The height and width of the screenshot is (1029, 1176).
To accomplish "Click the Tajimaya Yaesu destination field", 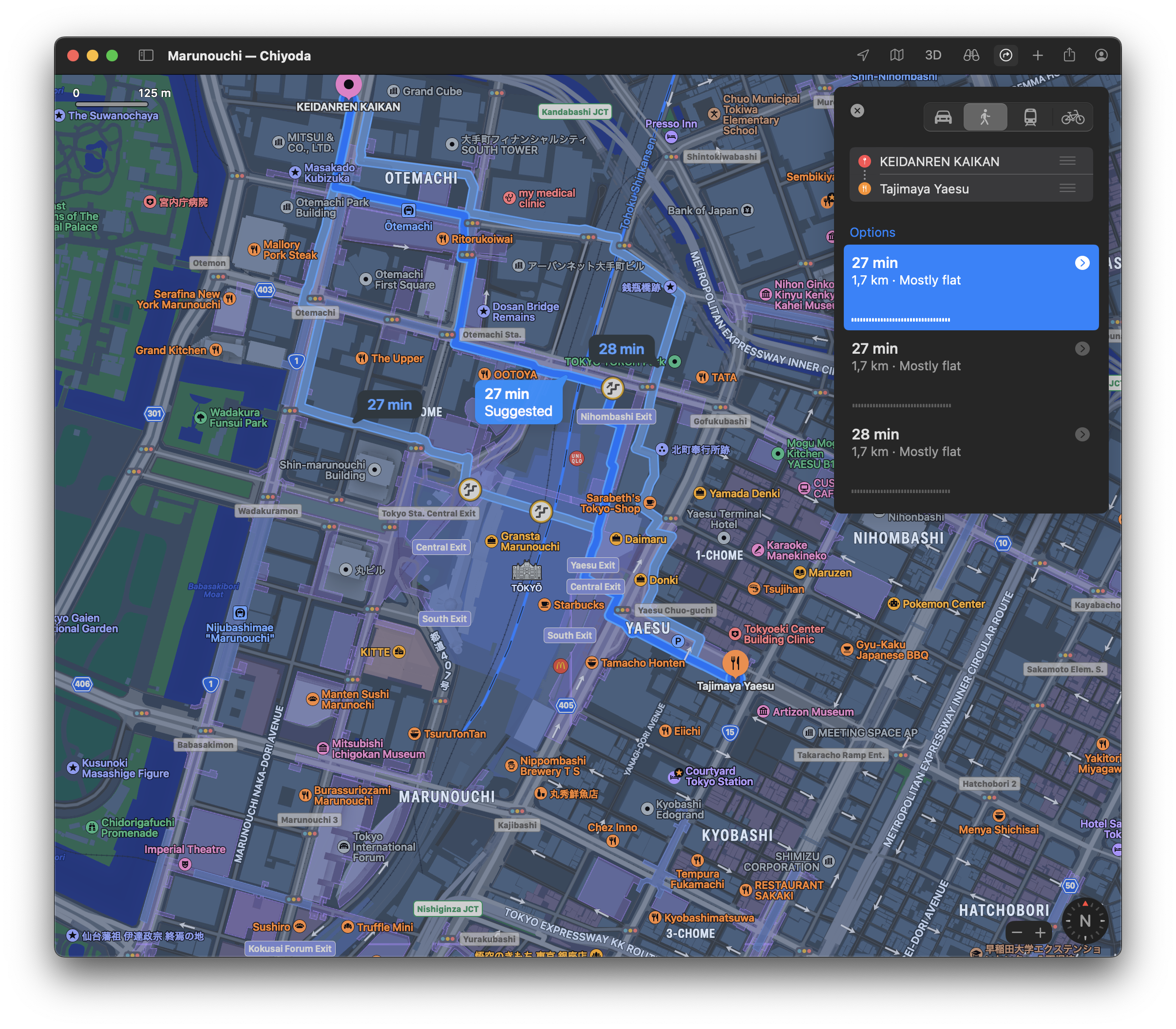I will 924,189.
